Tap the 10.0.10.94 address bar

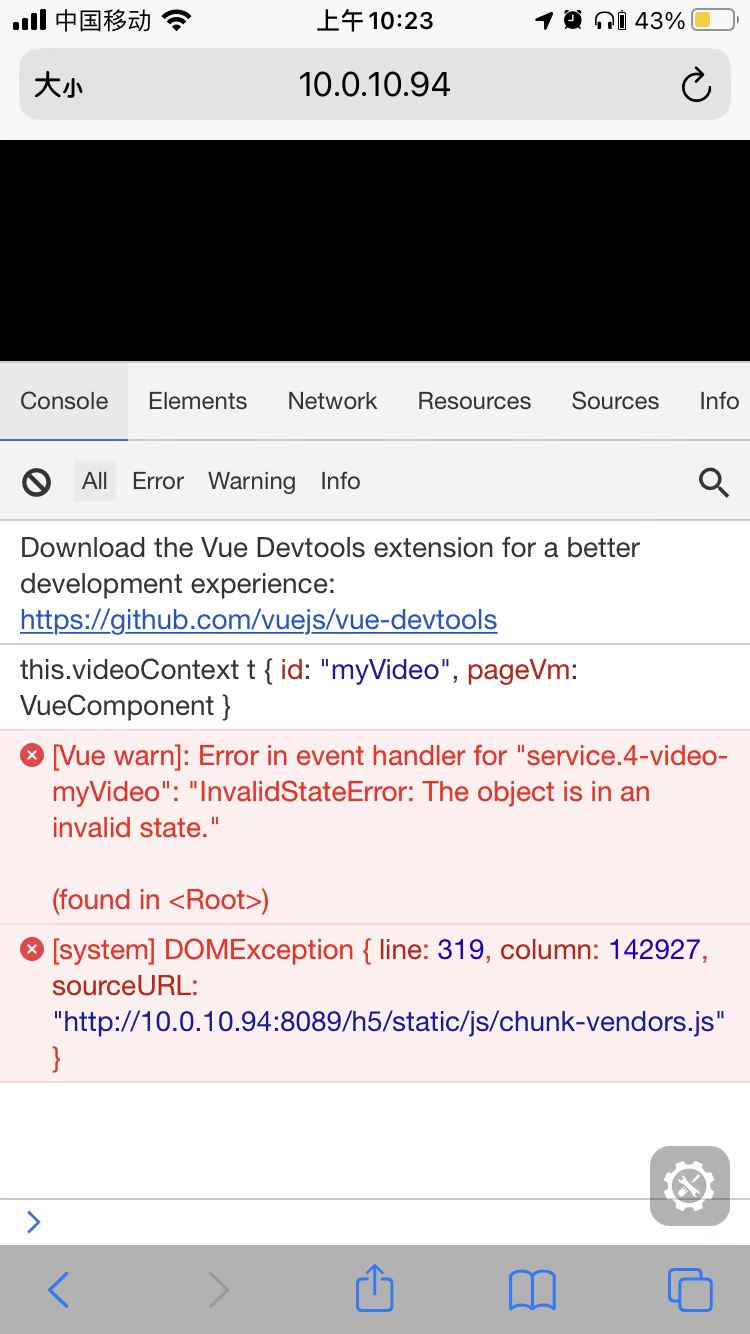375,85
